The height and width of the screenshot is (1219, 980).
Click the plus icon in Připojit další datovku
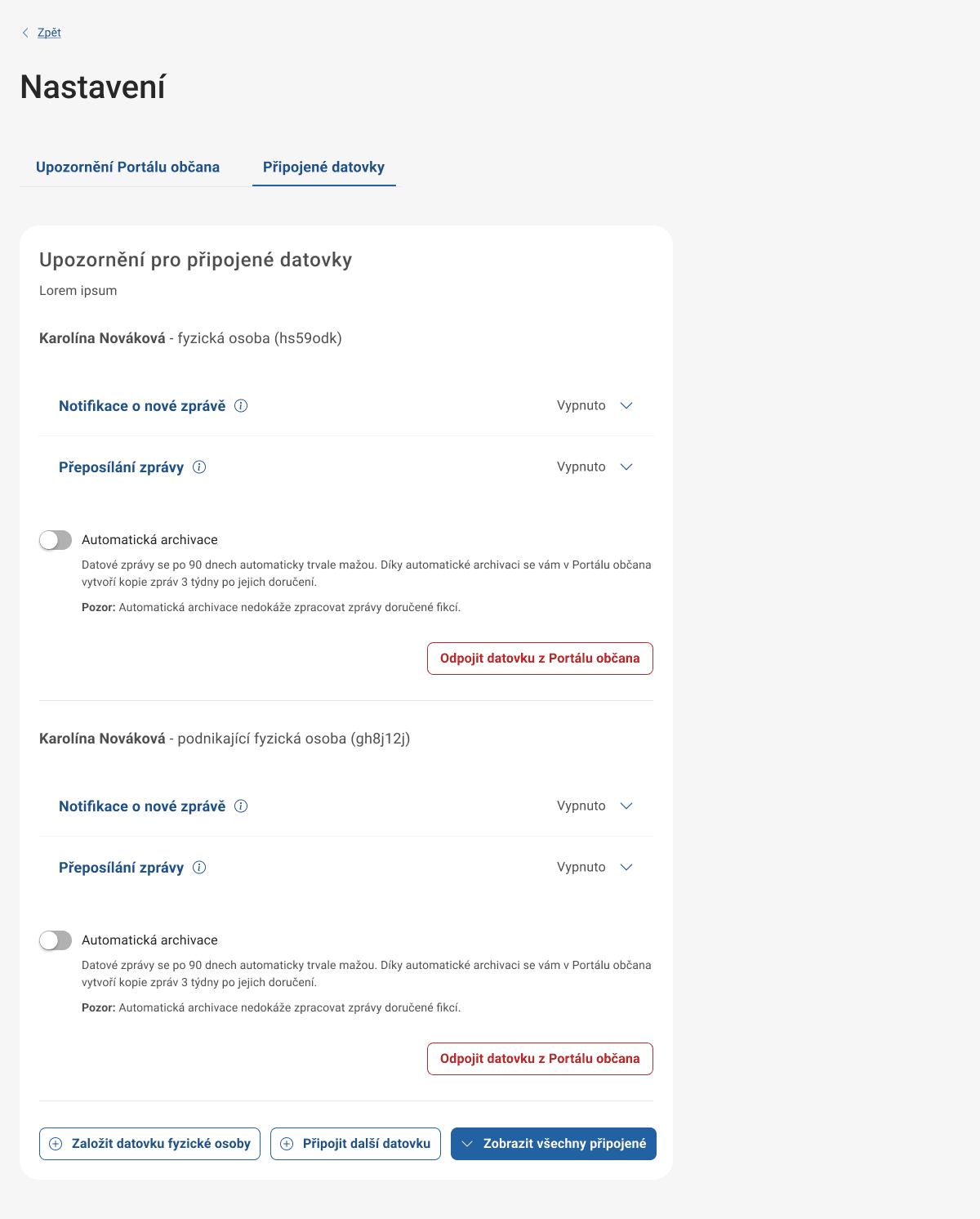pos(287,1144)
